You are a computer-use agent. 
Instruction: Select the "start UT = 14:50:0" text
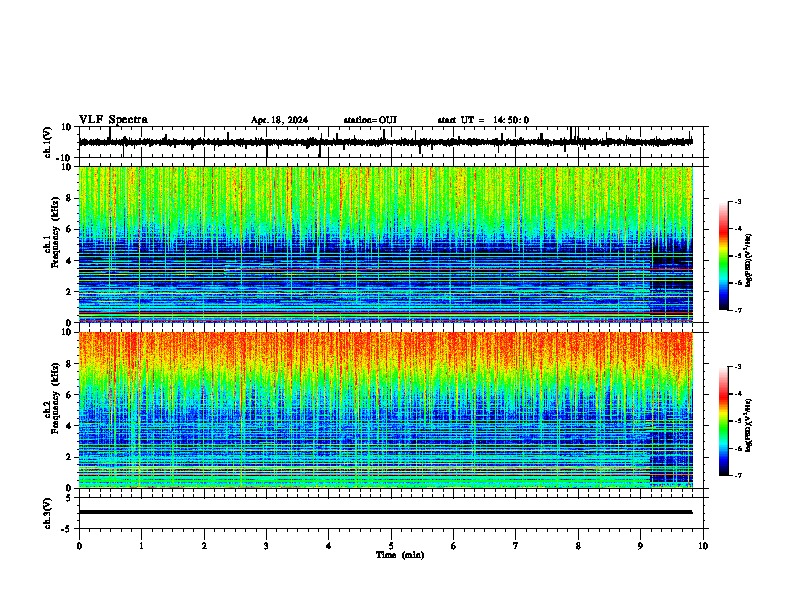[x=483, y=120]
